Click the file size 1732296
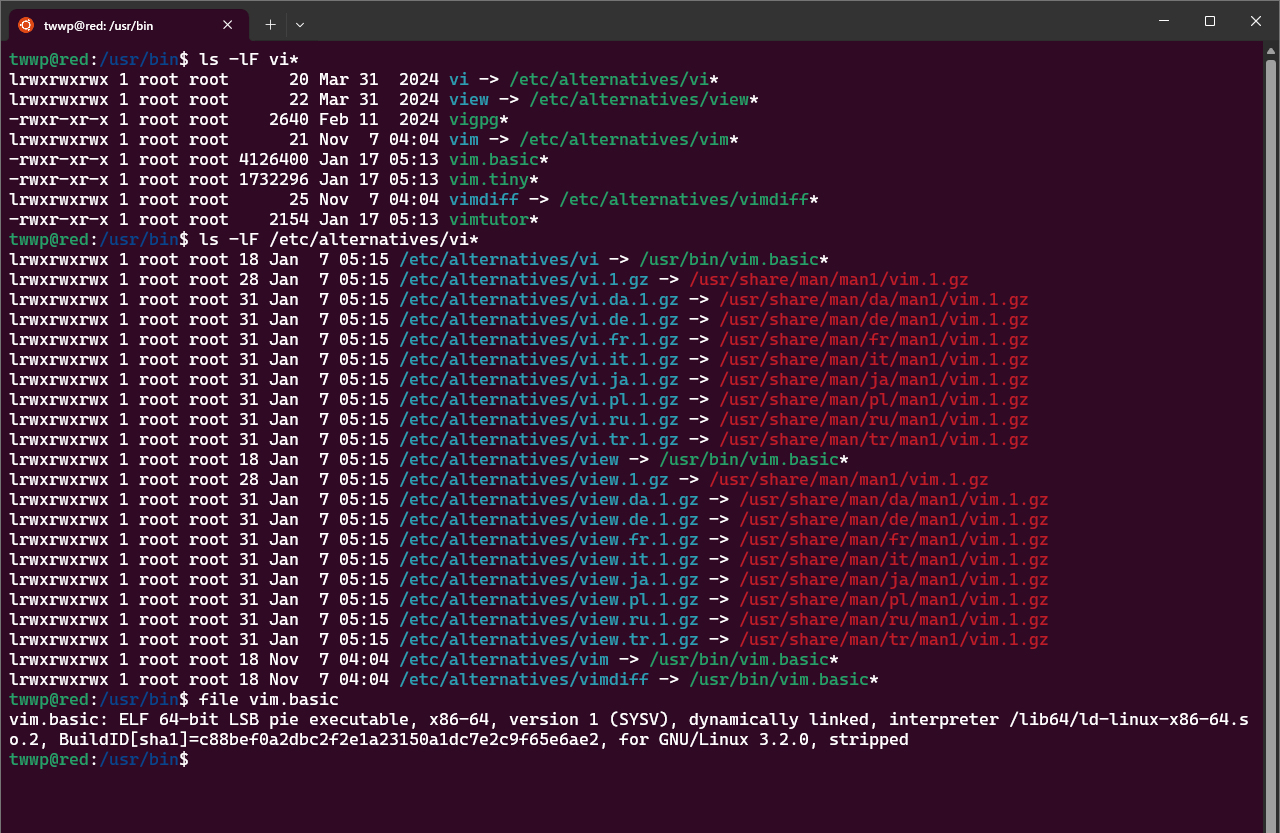The width and height of the screenshot is (1280, 833). [x=274, y=180]
